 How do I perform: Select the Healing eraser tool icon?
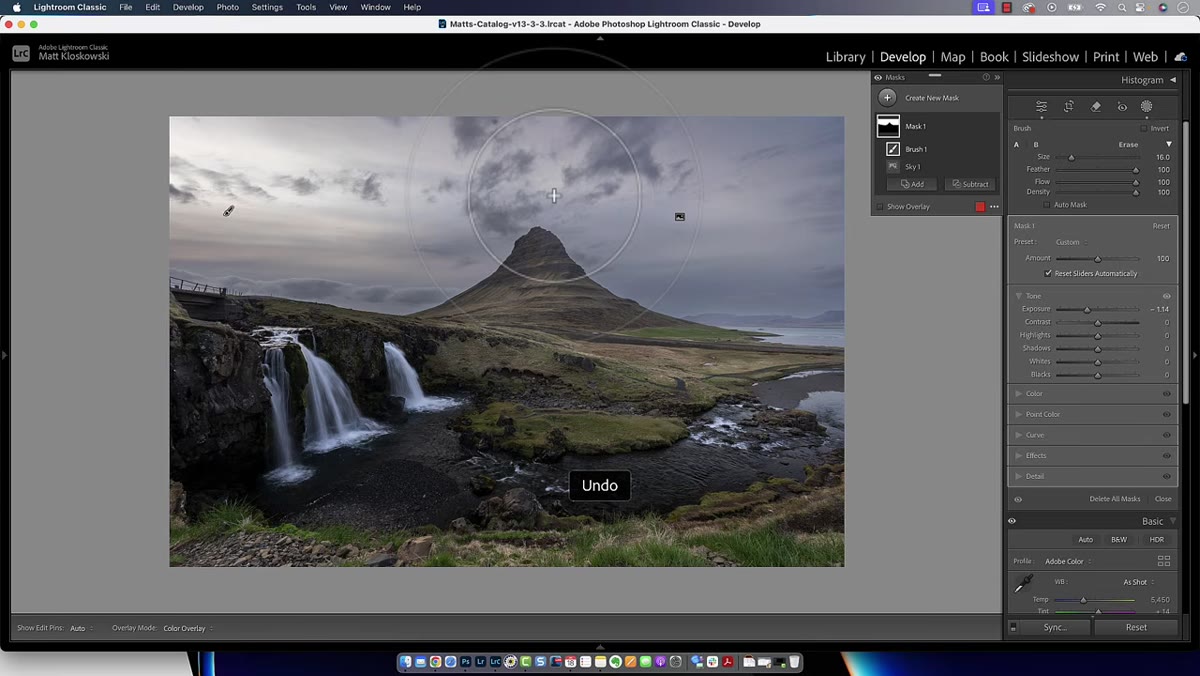click(x=1095, y=106)
